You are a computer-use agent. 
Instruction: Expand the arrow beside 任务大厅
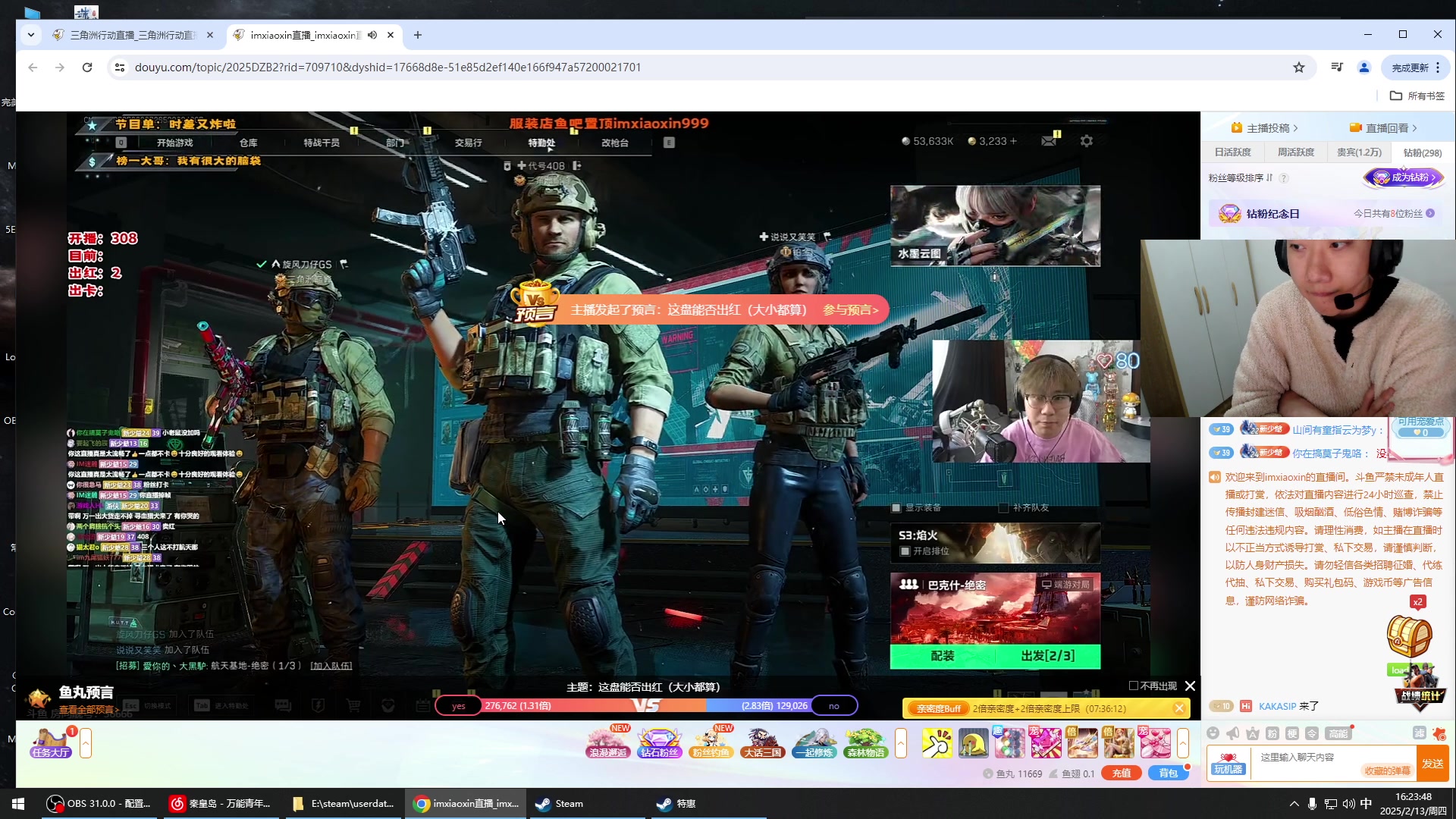pos(86,743)
